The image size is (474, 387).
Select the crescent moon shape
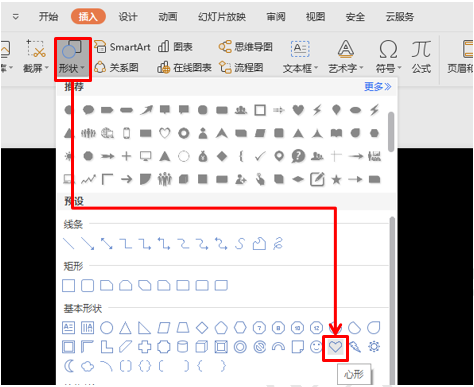69,366
